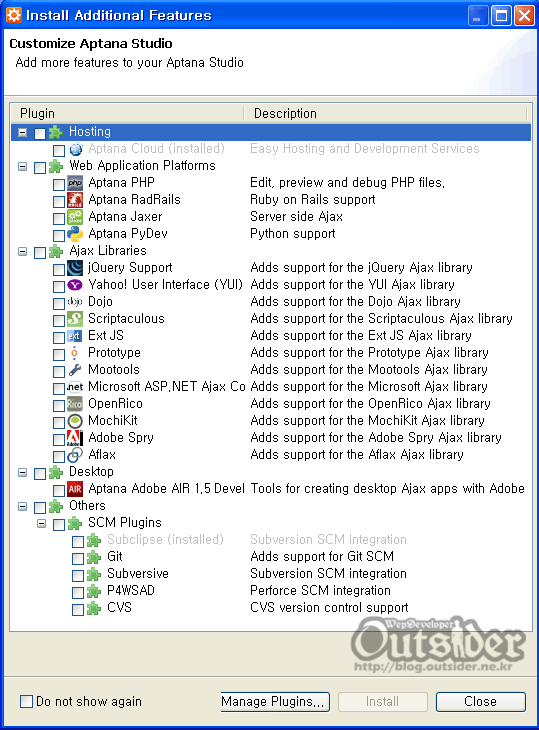Click 'Perforce SCM integration' description
The width and height of the screenshot is (539, 730).
pos(320,591)
